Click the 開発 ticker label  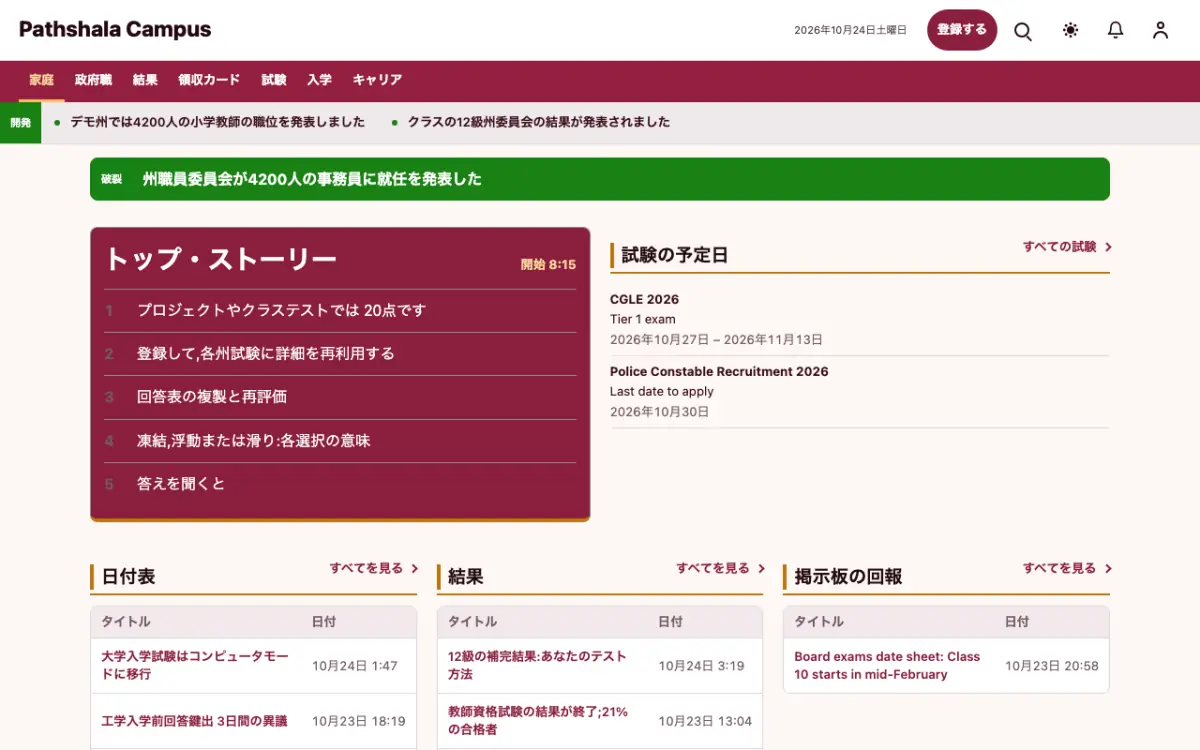tap(20, 122)
